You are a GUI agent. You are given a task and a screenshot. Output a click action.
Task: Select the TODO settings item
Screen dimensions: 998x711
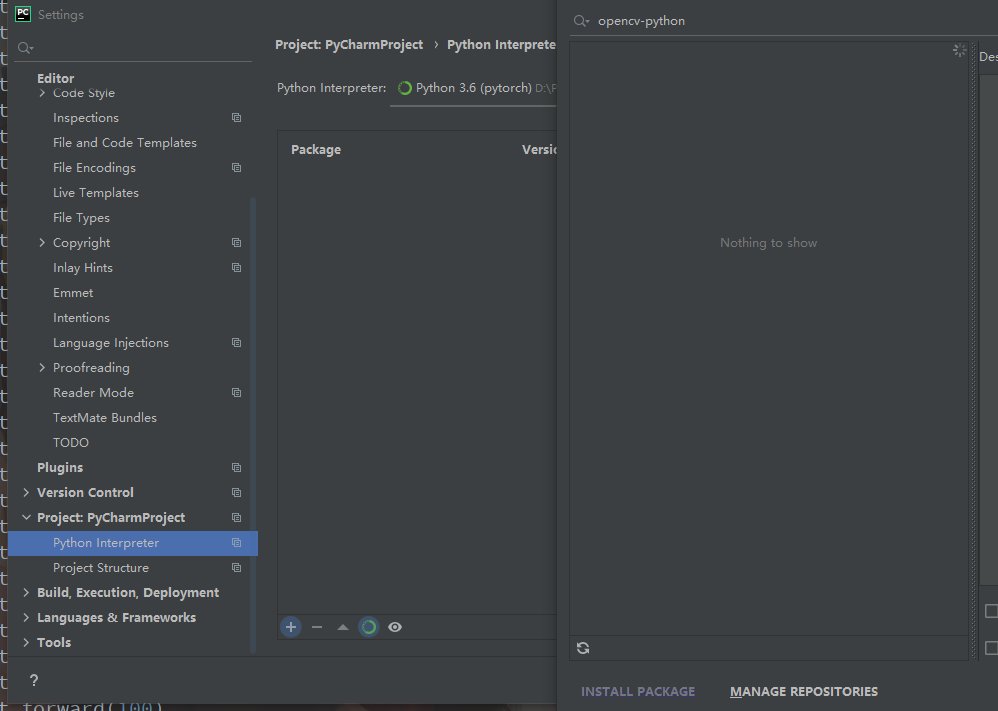coord(71,442)
